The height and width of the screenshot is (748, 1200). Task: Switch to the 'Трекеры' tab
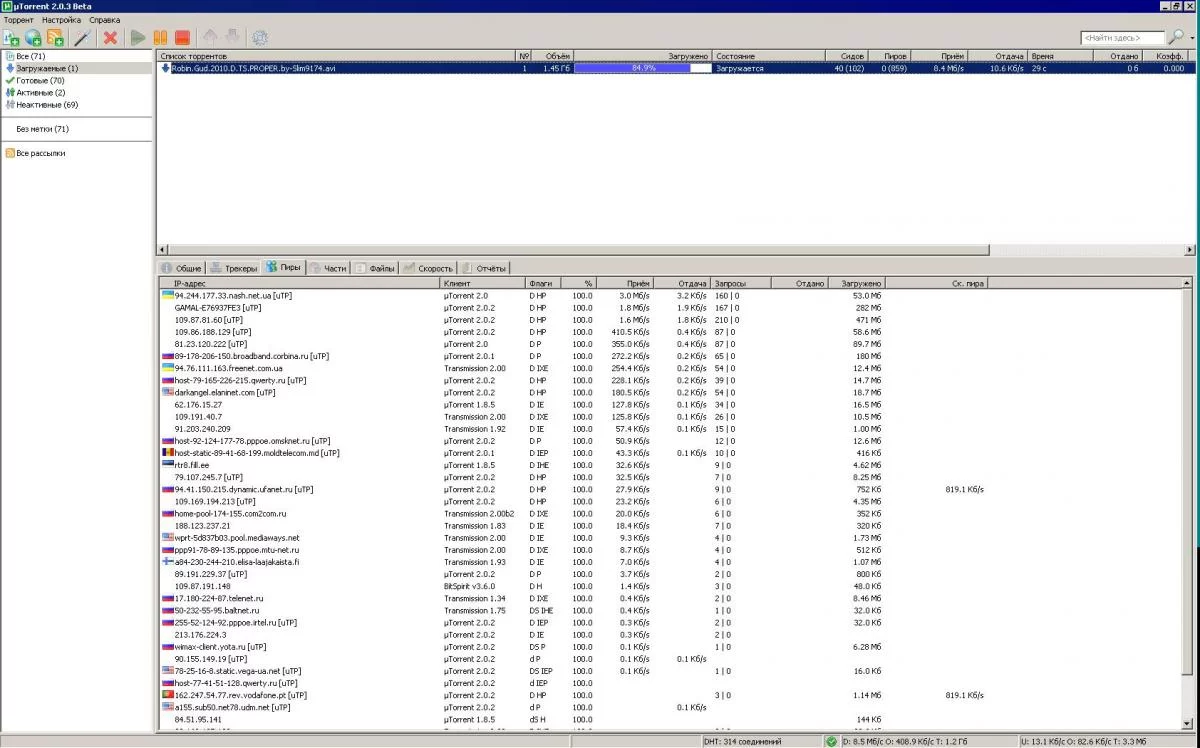pos(234,268)
